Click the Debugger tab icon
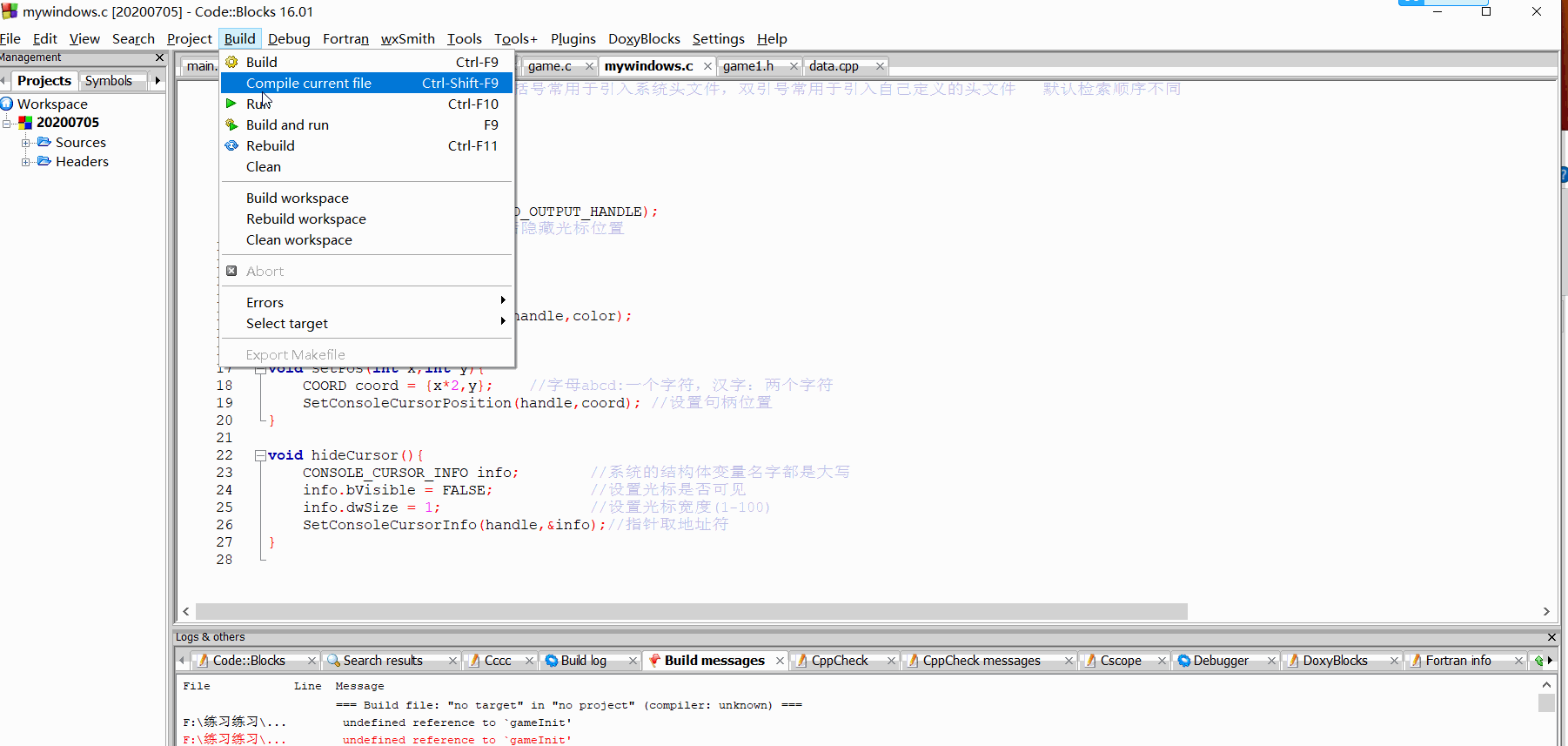The width and height of the screenshot is (1568, 746). click(x=1184, y=661)
